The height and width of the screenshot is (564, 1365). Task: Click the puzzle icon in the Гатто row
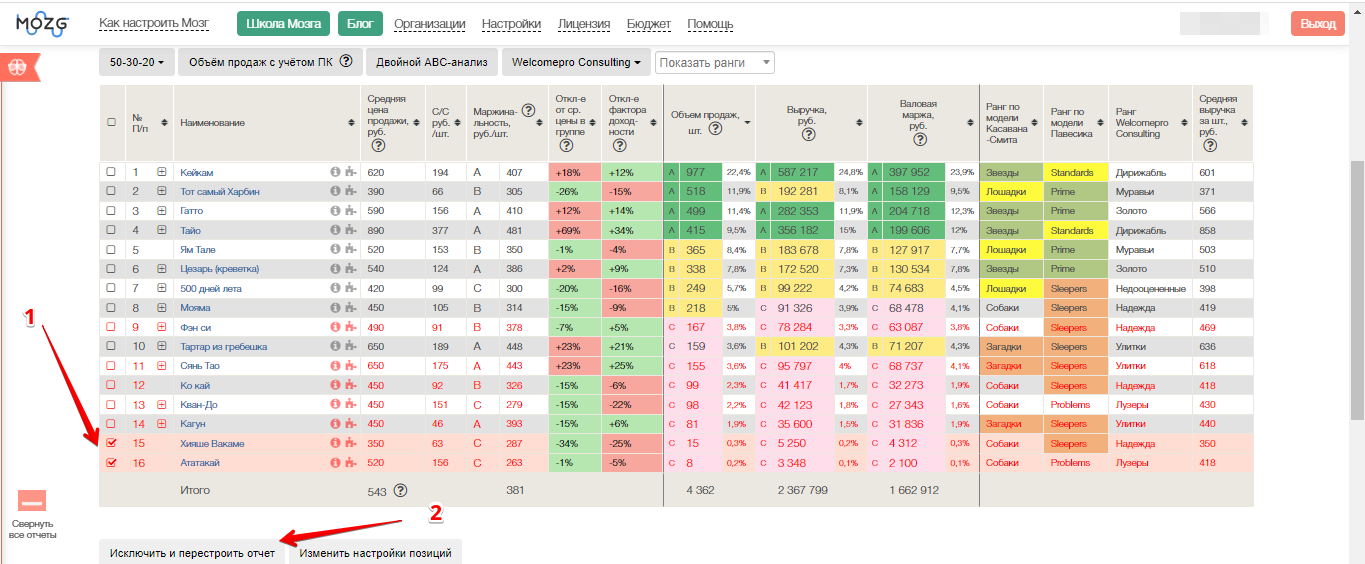pos(349,211)
